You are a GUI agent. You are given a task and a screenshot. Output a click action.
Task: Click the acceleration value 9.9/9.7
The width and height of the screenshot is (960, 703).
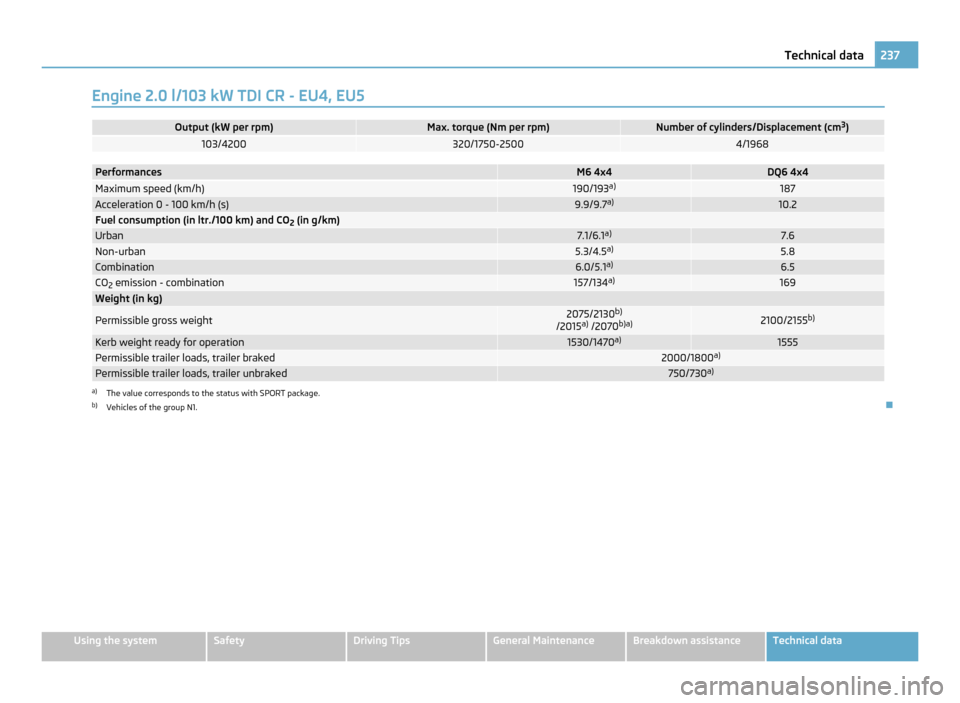tap(594, 205)
